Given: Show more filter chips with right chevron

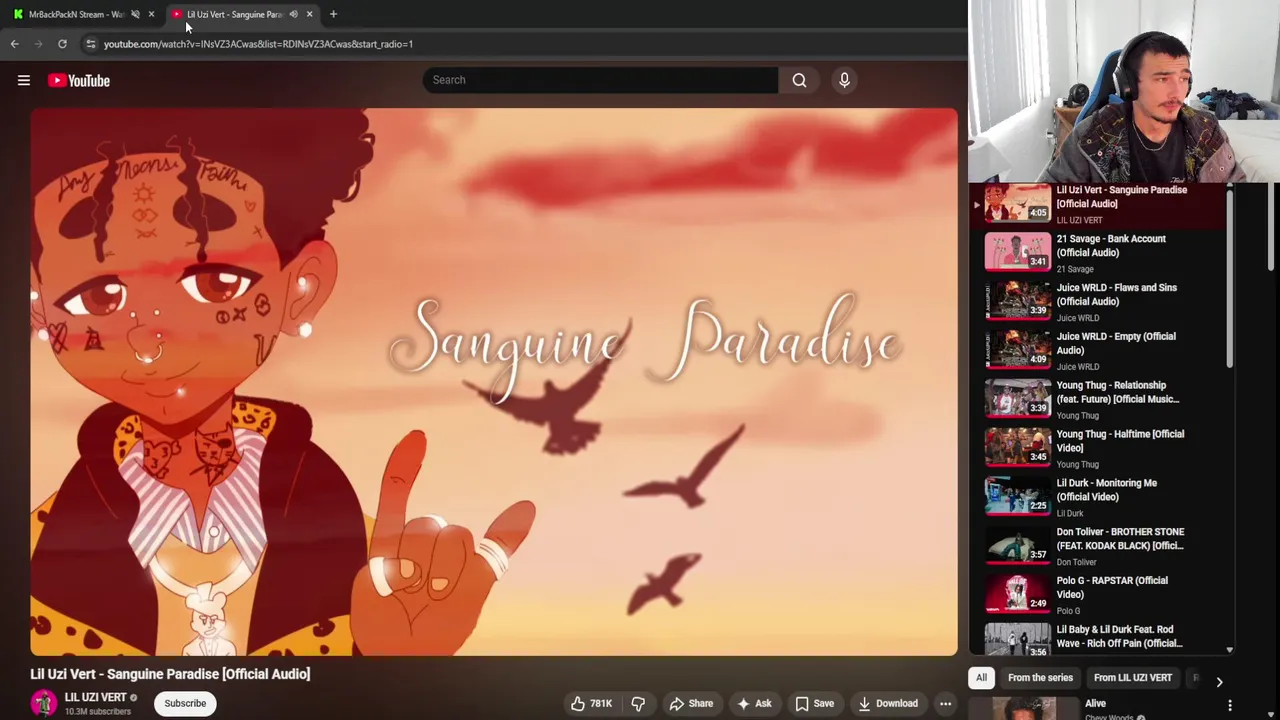Looking at the screenshot, I should [1219, 681].
